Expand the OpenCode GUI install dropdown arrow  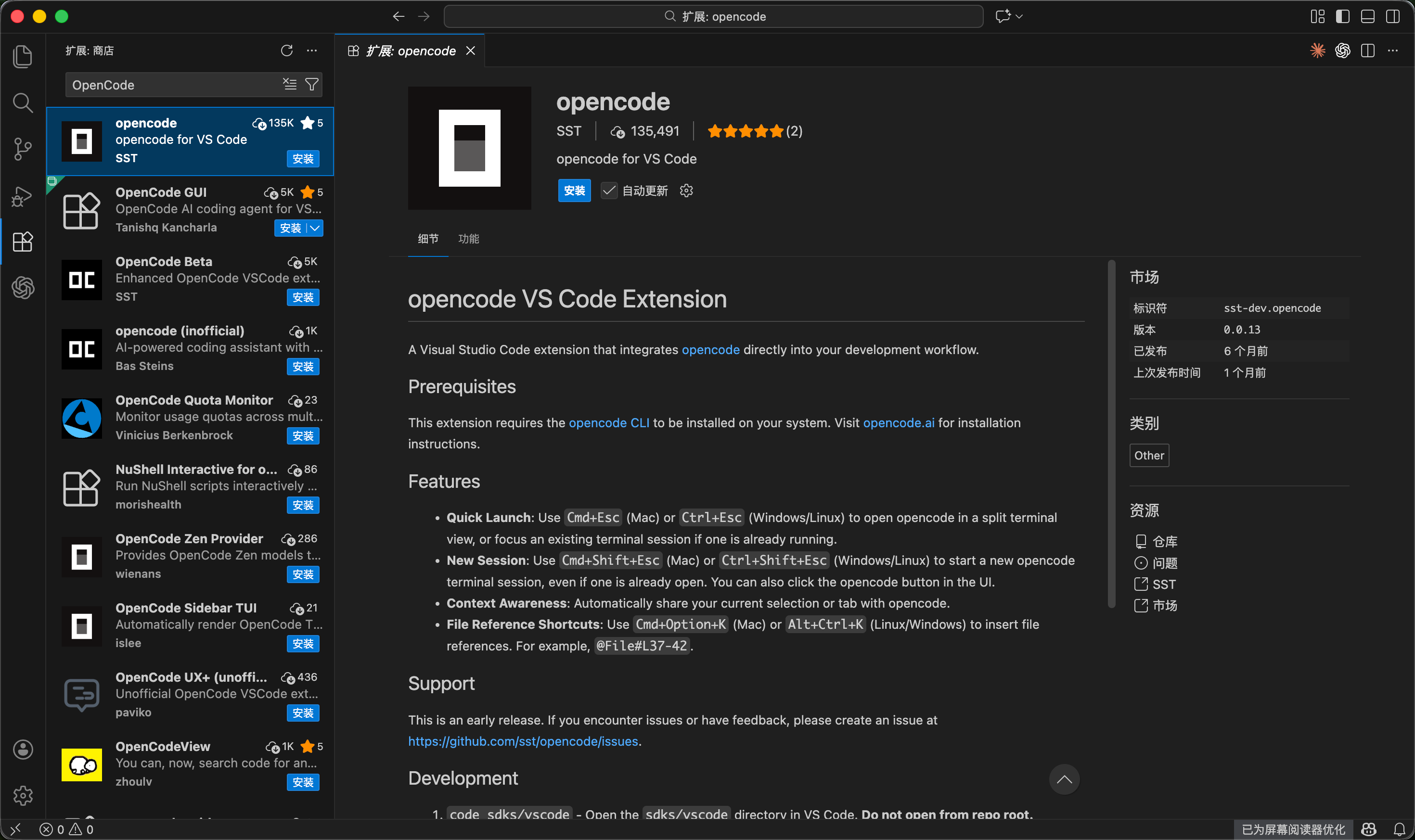tap(315, 228)
